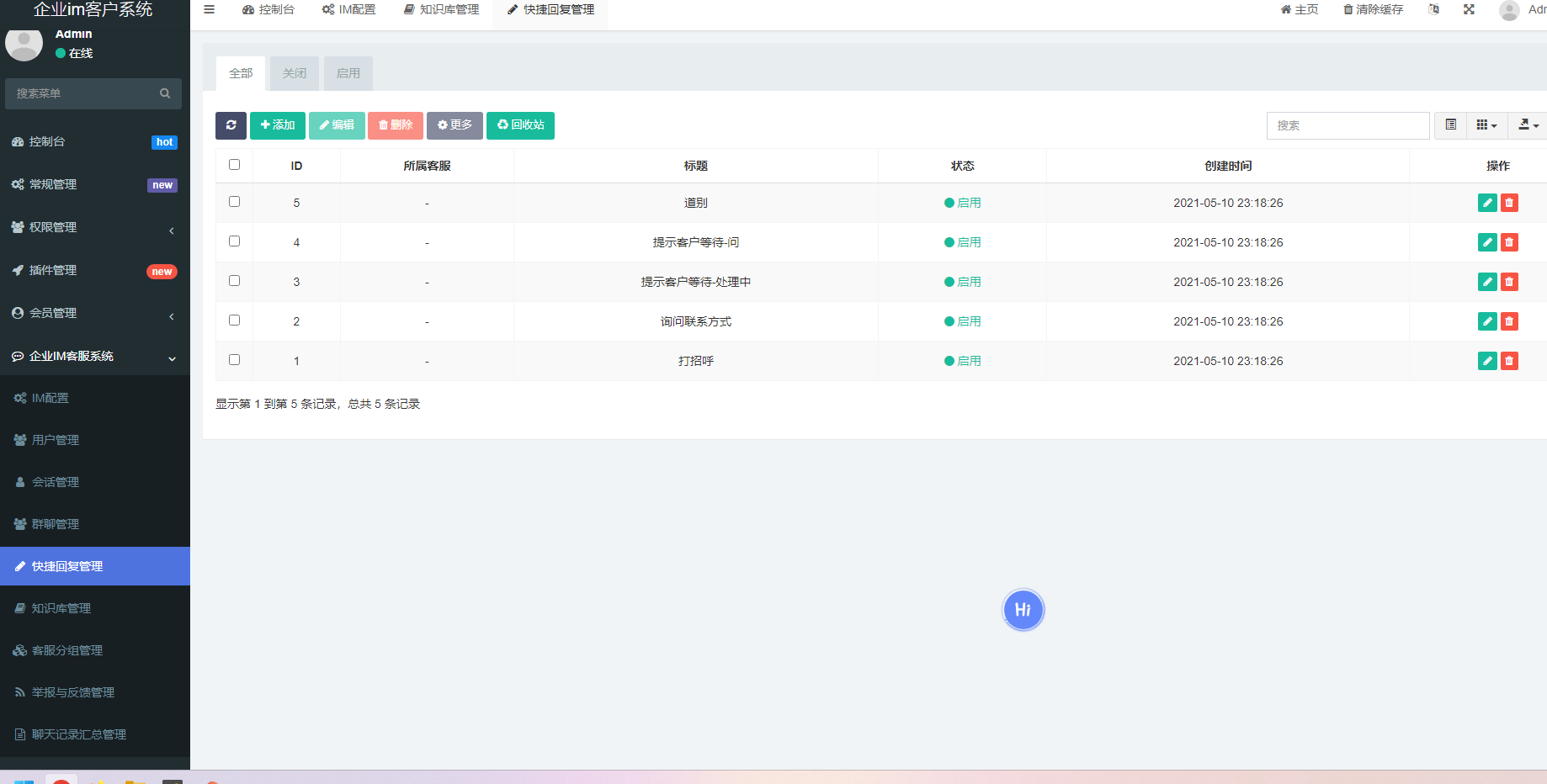The image size is (1547, 784).
Task: Open 客服分组管理 in the sidebar
Action: pyautogui.click(x=95, y=650)
